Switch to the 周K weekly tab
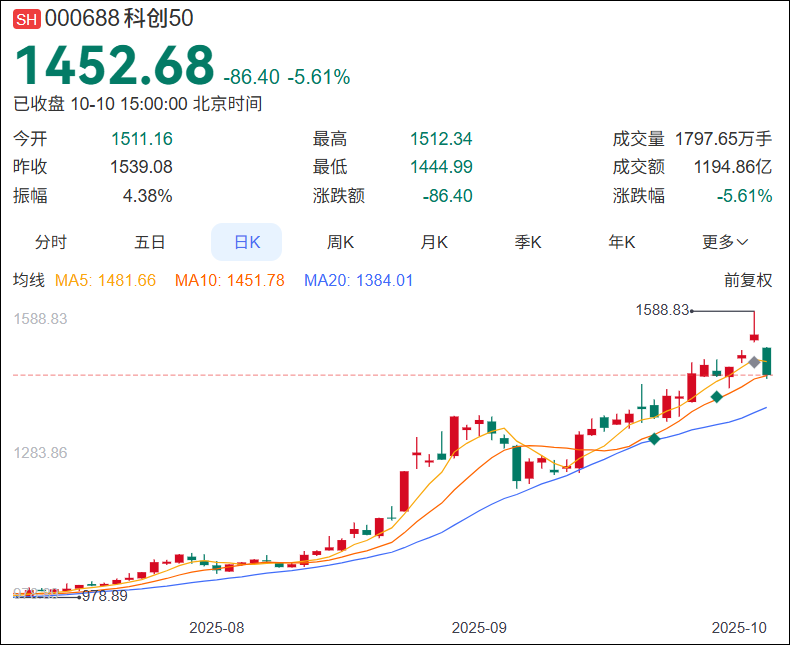This screenshot has height=645, width=790. point(340,242)
